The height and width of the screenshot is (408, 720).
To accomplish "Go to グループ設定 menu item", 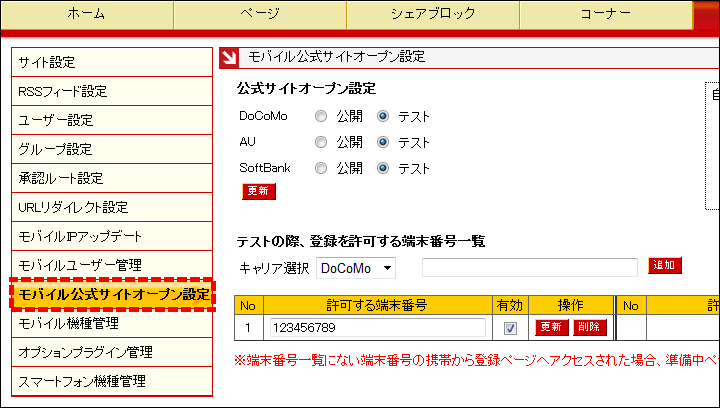I will 112,149.
